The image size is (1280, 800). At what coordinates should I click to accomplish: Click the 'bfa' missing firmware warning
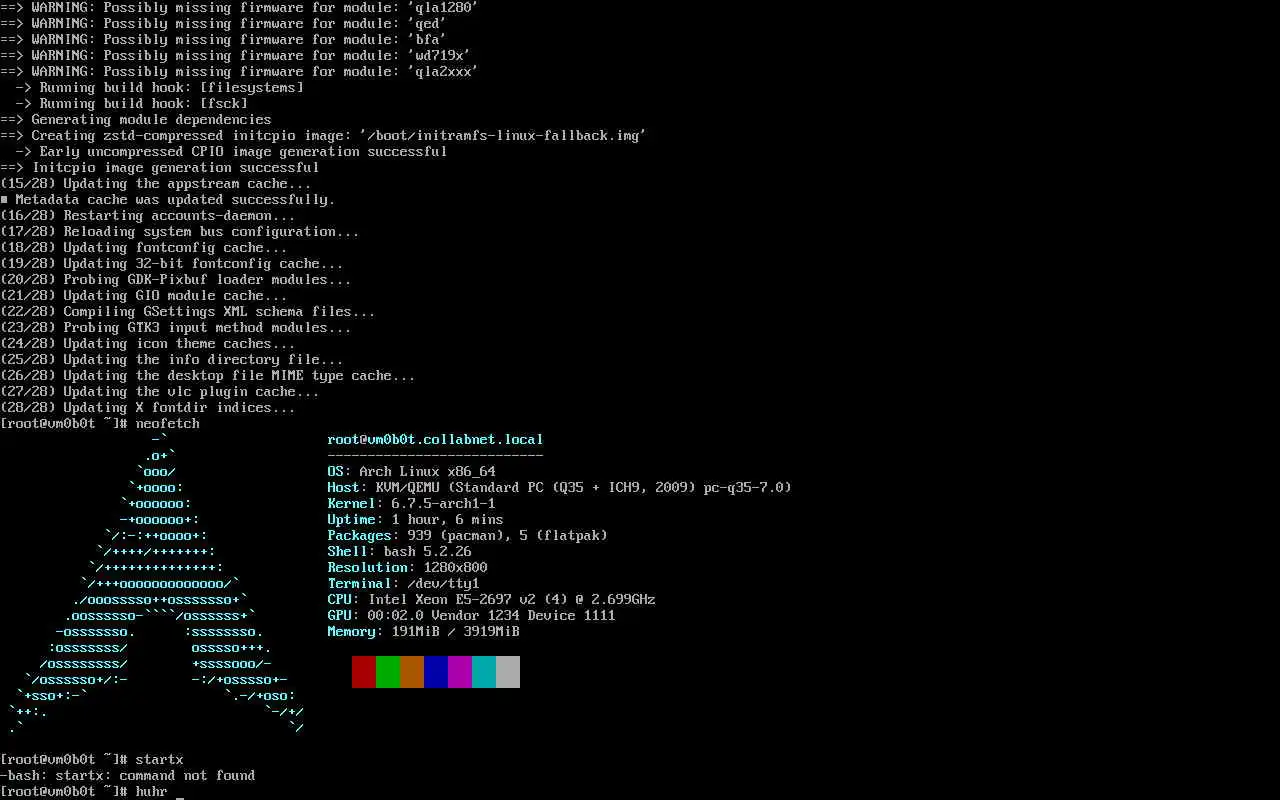coord(224,40)
